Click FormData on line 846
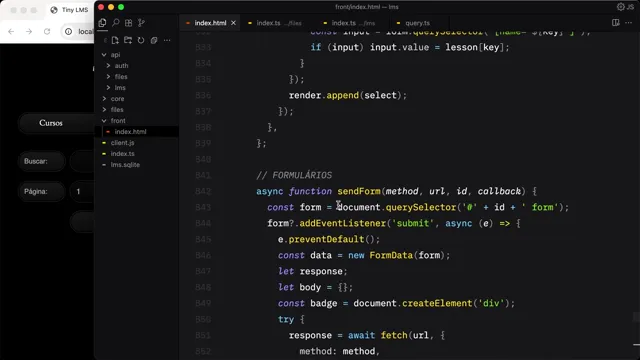Image resolution: width=640 pixels, height=360 pixels. (391, 255)
